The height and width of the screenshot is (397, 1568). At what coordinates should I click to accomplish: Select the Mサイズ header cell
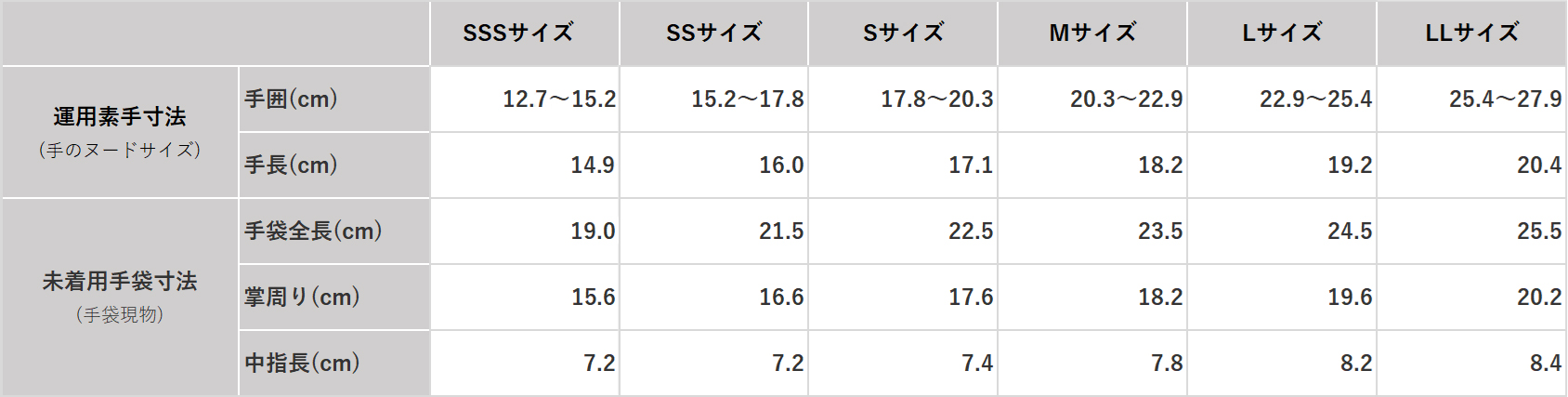[x=1092, y=33]
